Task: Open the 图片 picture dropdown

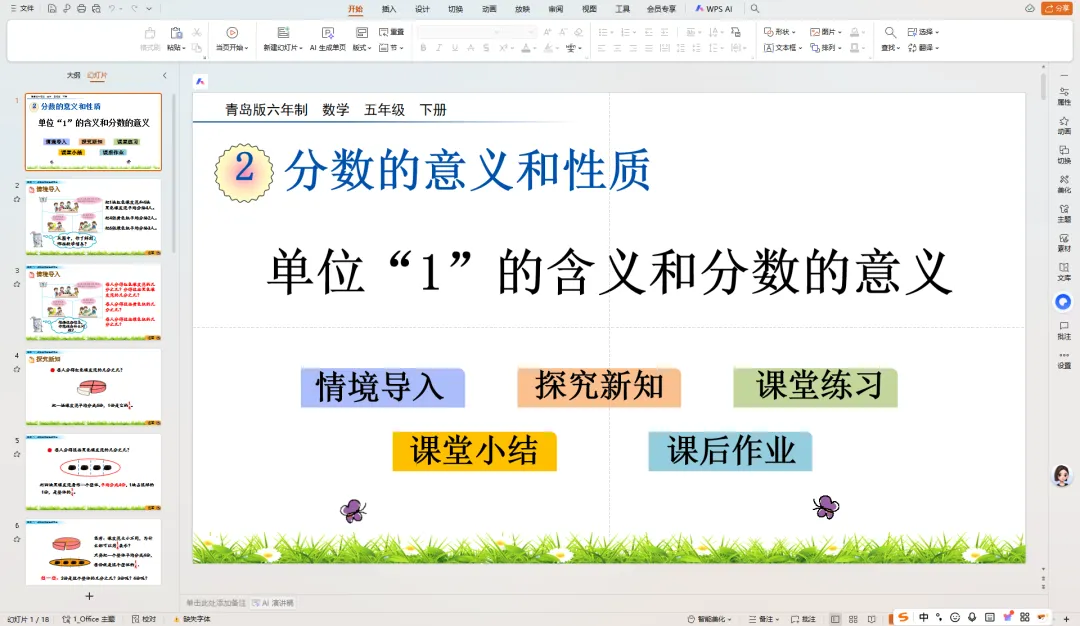Action: (826, 32)
